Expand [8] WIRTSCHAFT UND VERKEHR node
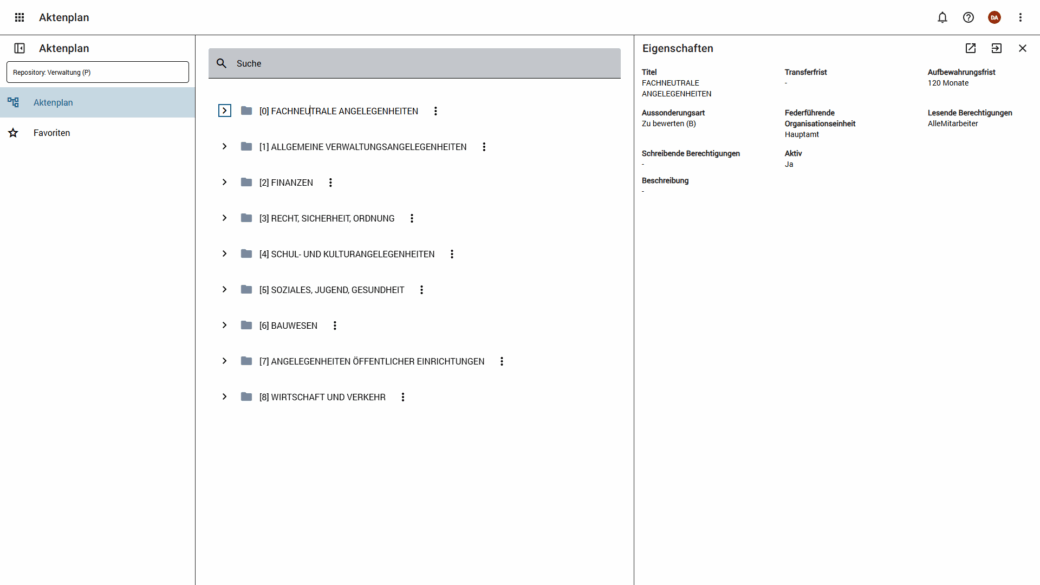 (x=224, y=397)
